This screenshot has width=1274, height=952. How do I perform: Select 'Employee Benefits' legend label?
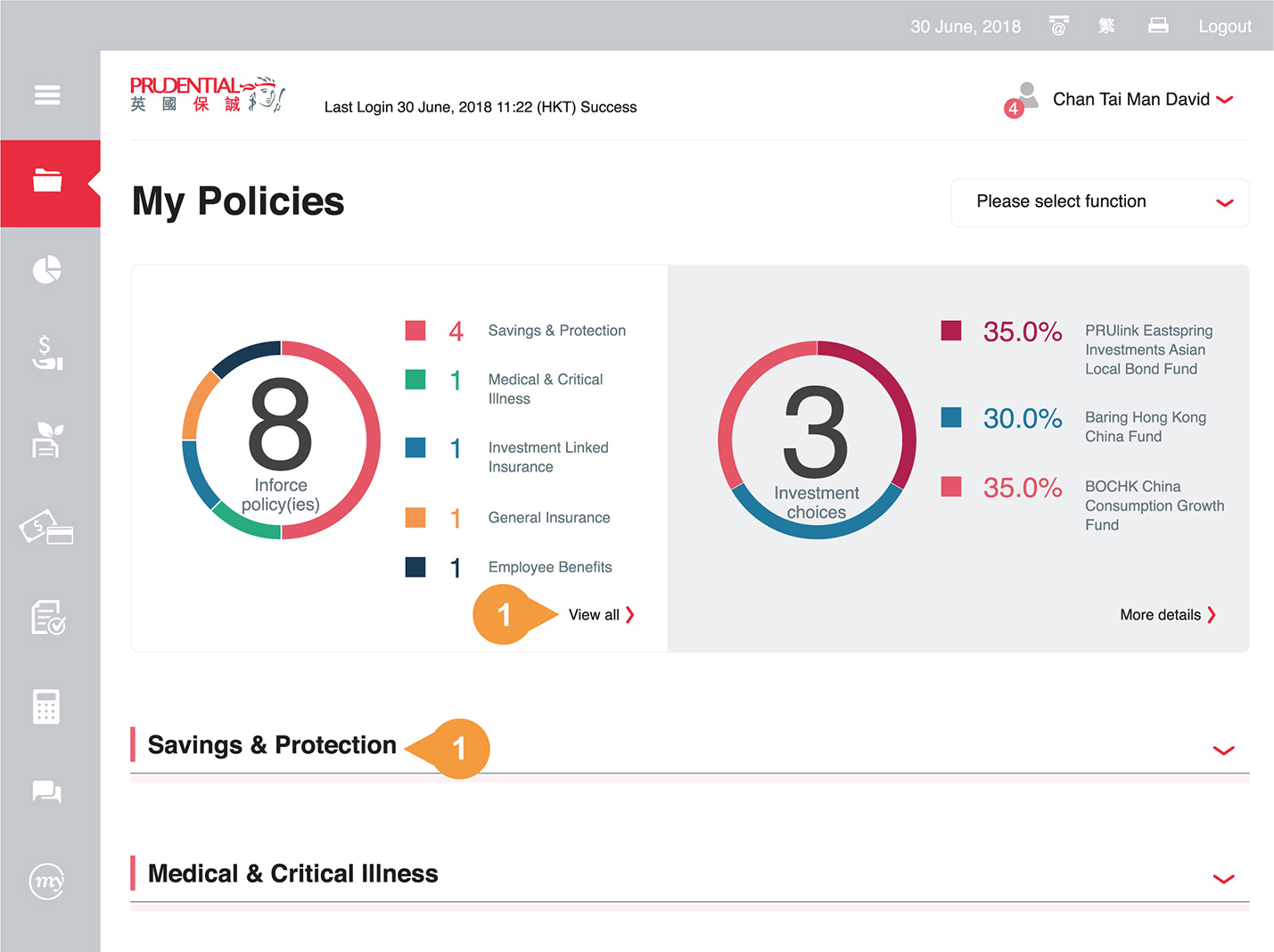point(550,567)
